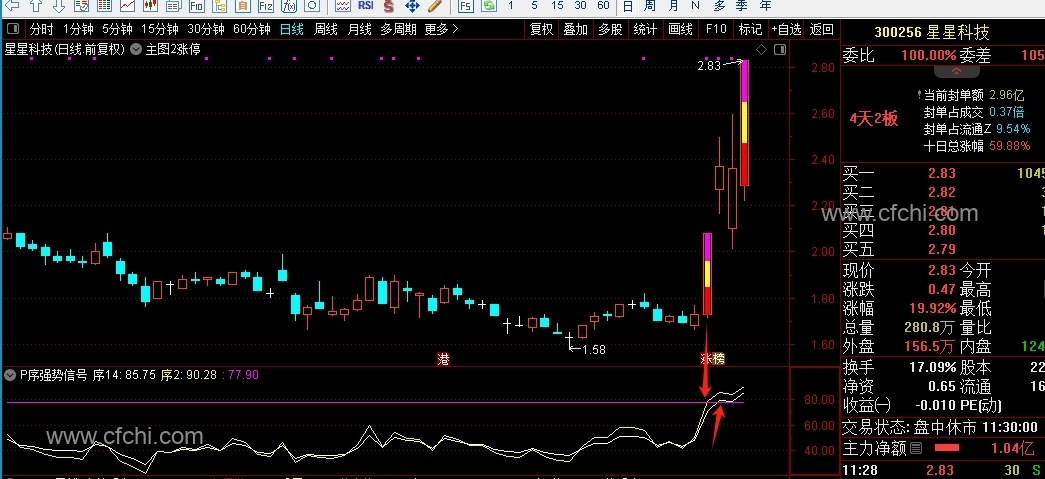Click the 港 marker below the chart
The width and height of the screenshot is (1045, 479).
(x=443, y=359)
